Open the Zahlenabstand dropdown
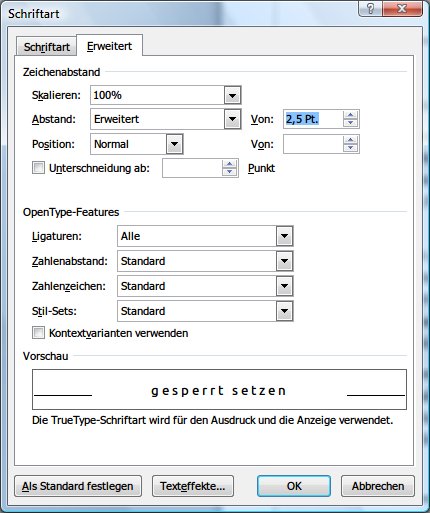Image resolution: width=430 pixels, height=513 pixels. 284,261
